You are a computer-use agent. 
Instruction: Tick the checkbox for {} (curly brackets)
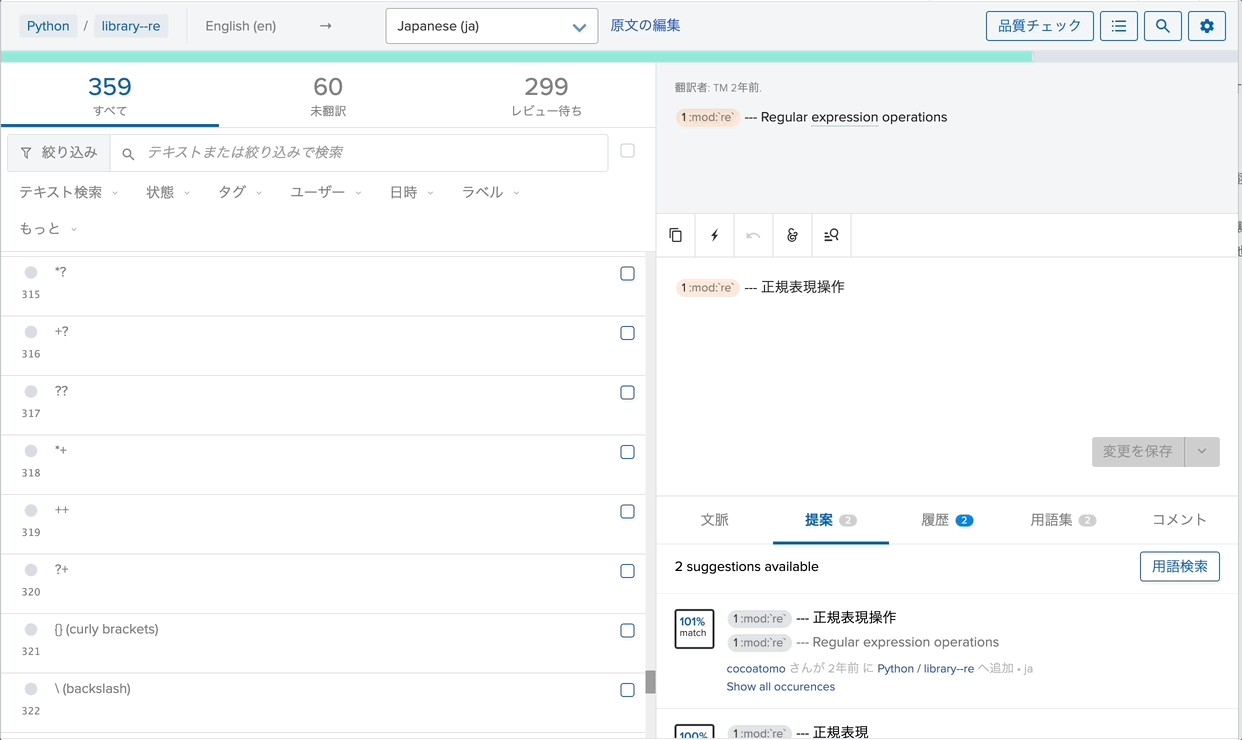pos(627,631)
